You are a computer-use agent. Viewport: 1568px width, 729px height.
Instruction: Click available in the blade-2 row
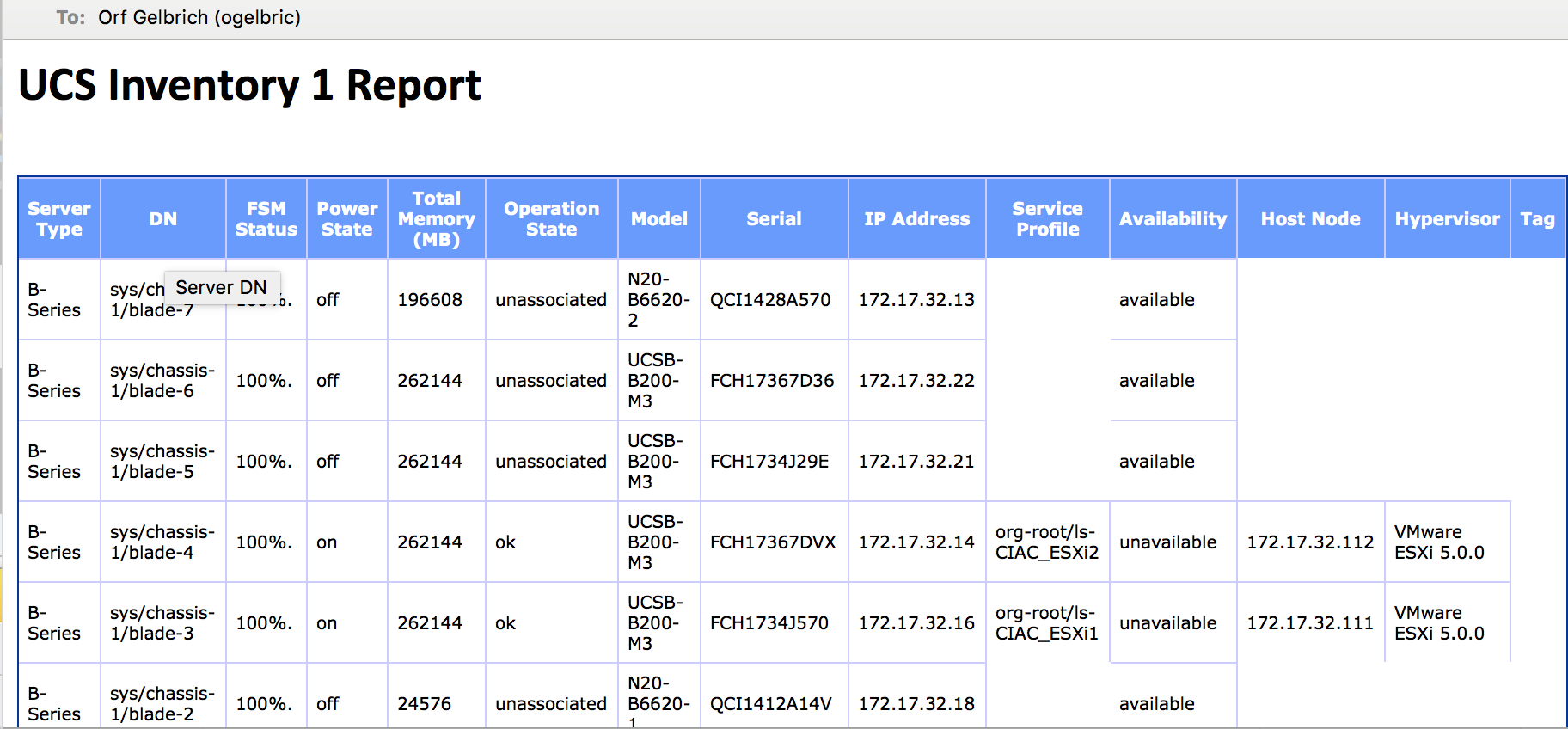(x=1157, y=703)
